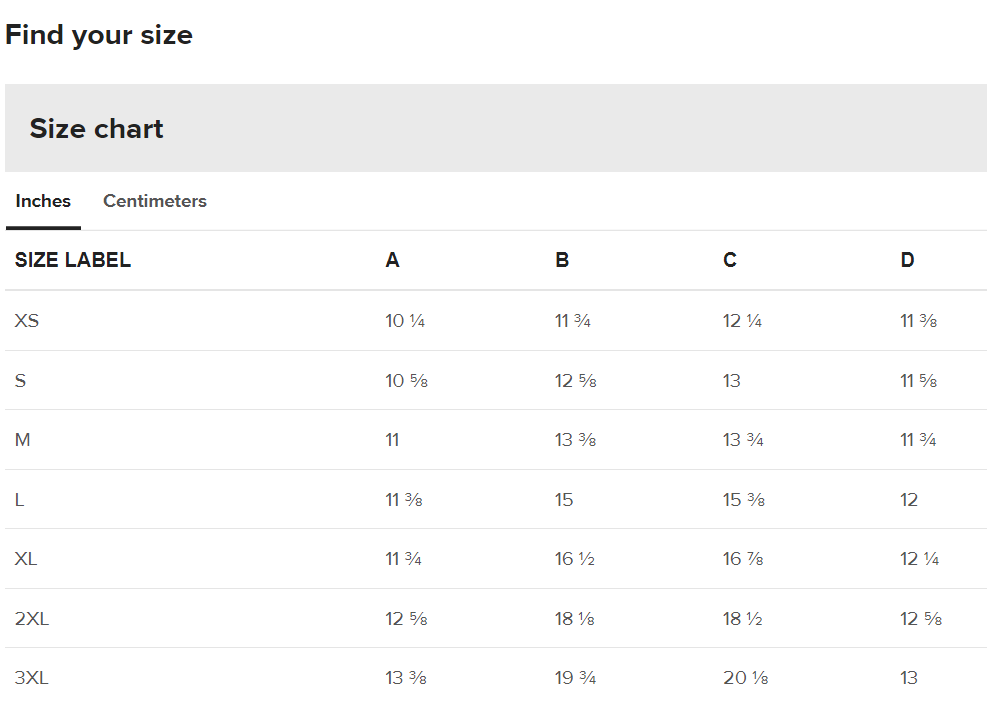Click the SIZE LABEL column header
The width and height of the screenshot is (987, 707).
73,260
